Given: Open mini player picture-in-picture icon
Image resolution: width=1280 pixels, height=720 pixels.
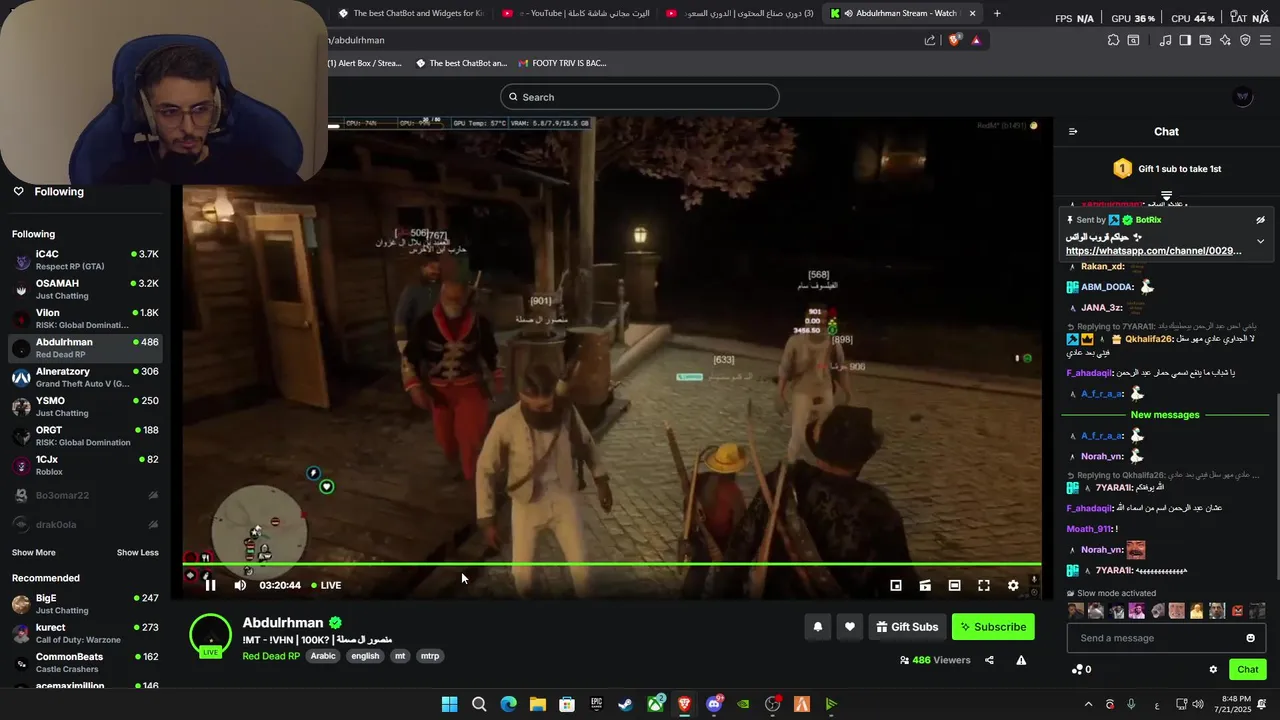Looking at the screenshot, I should pos(896,585).
